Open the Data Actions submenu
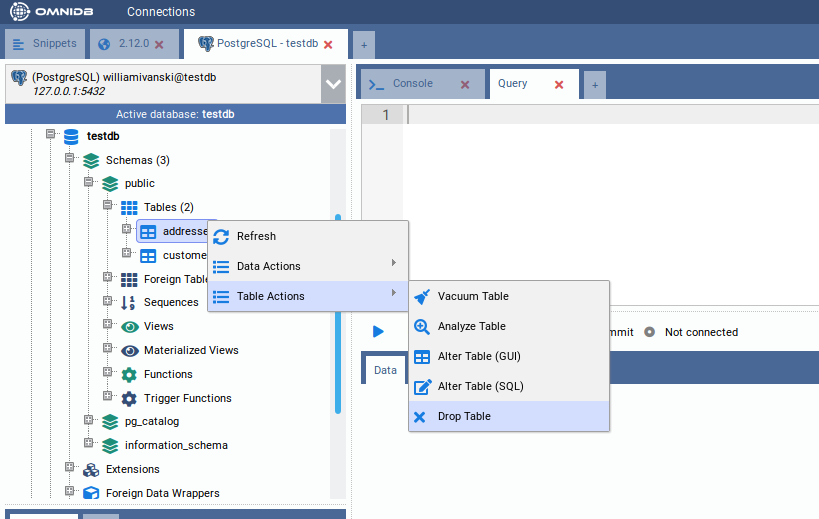The image size is (819, 519). [308, 266]
